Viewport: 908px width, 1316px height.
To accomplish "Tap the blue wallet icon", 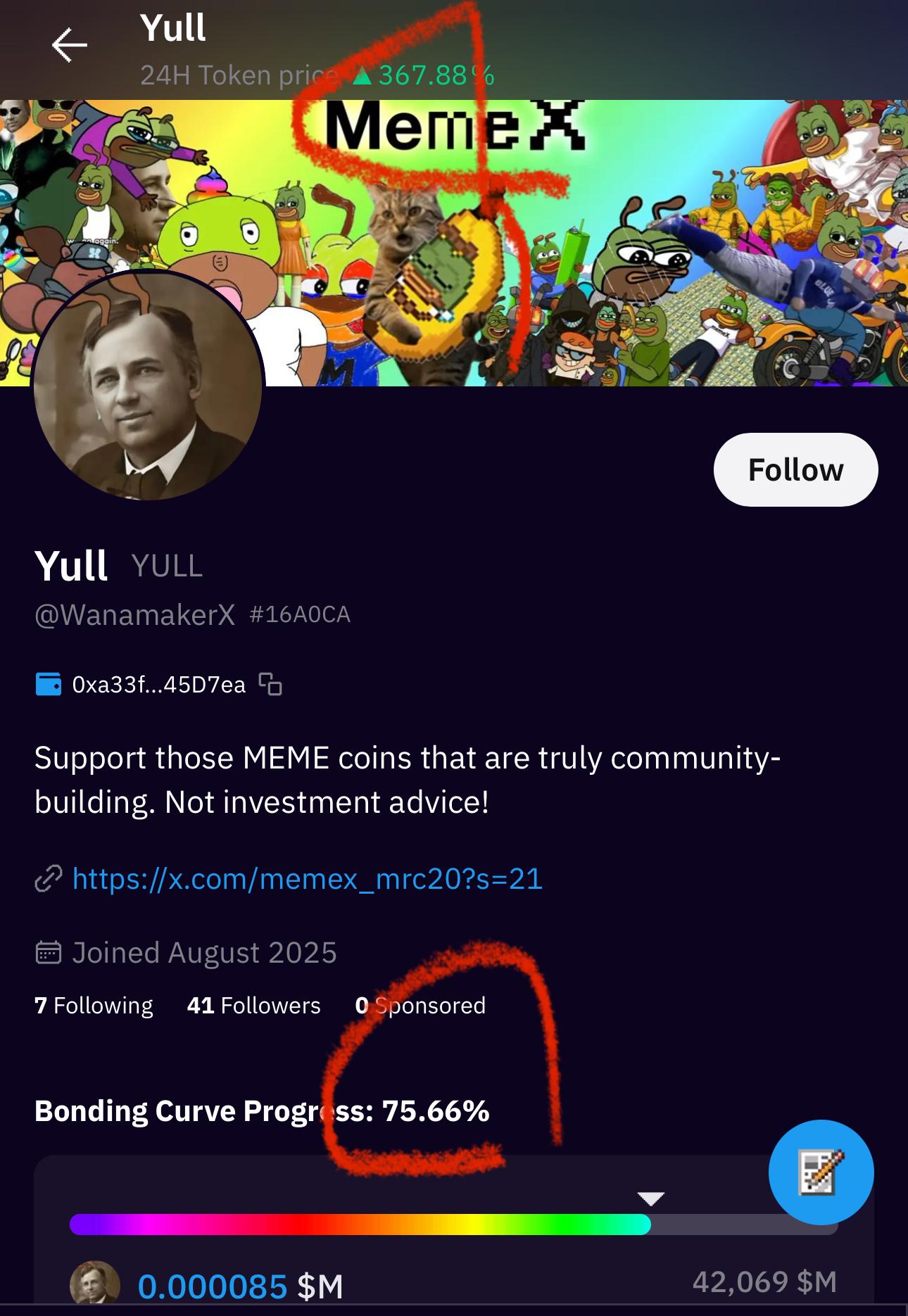I will [49, 684].
